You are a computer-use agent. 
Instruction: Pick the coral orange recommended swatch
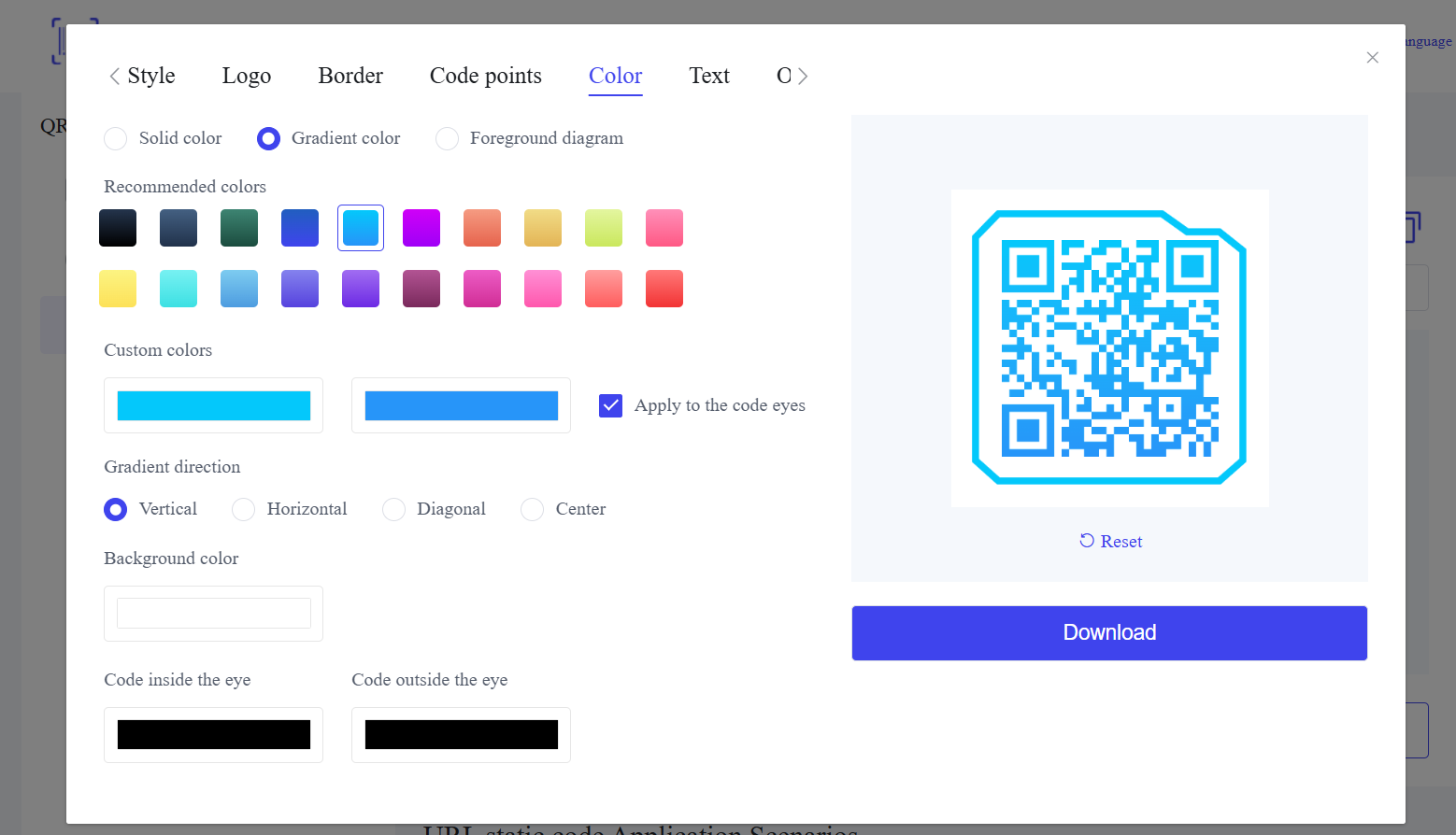coord(482,228)
